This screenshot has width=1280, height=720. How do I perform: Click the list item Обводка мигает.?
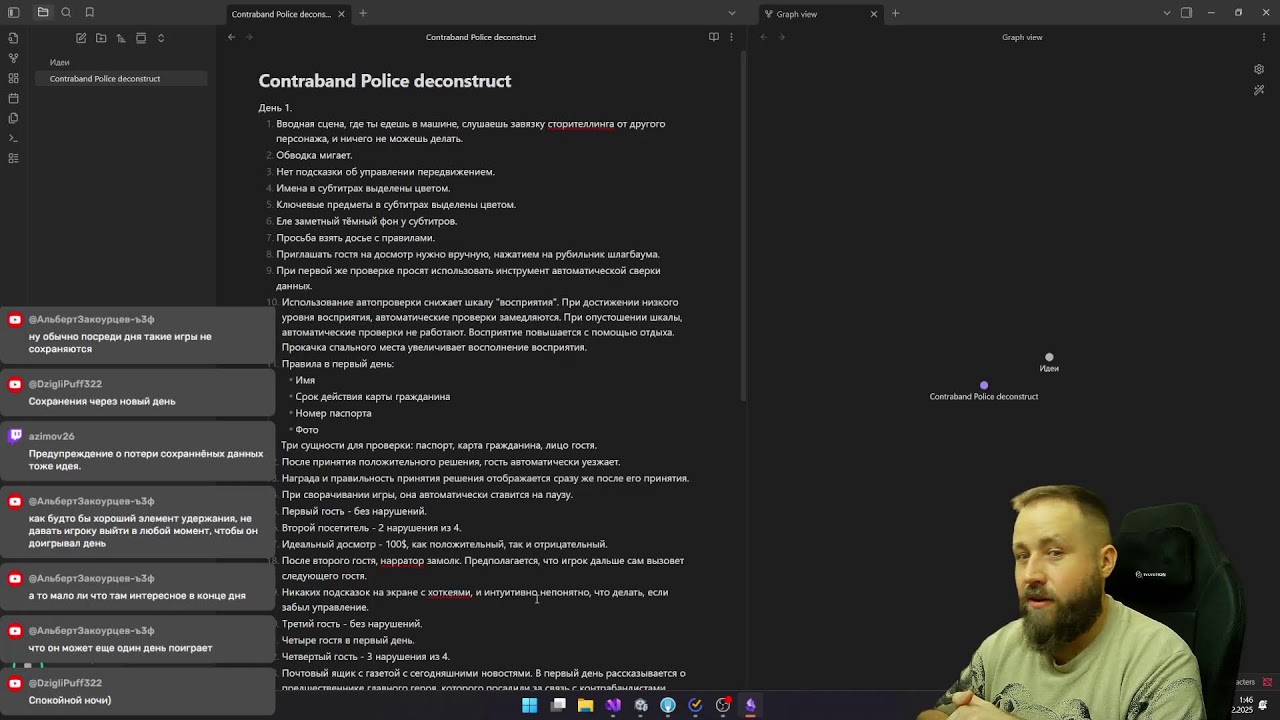pyautogui.click(x=314, y=155)
